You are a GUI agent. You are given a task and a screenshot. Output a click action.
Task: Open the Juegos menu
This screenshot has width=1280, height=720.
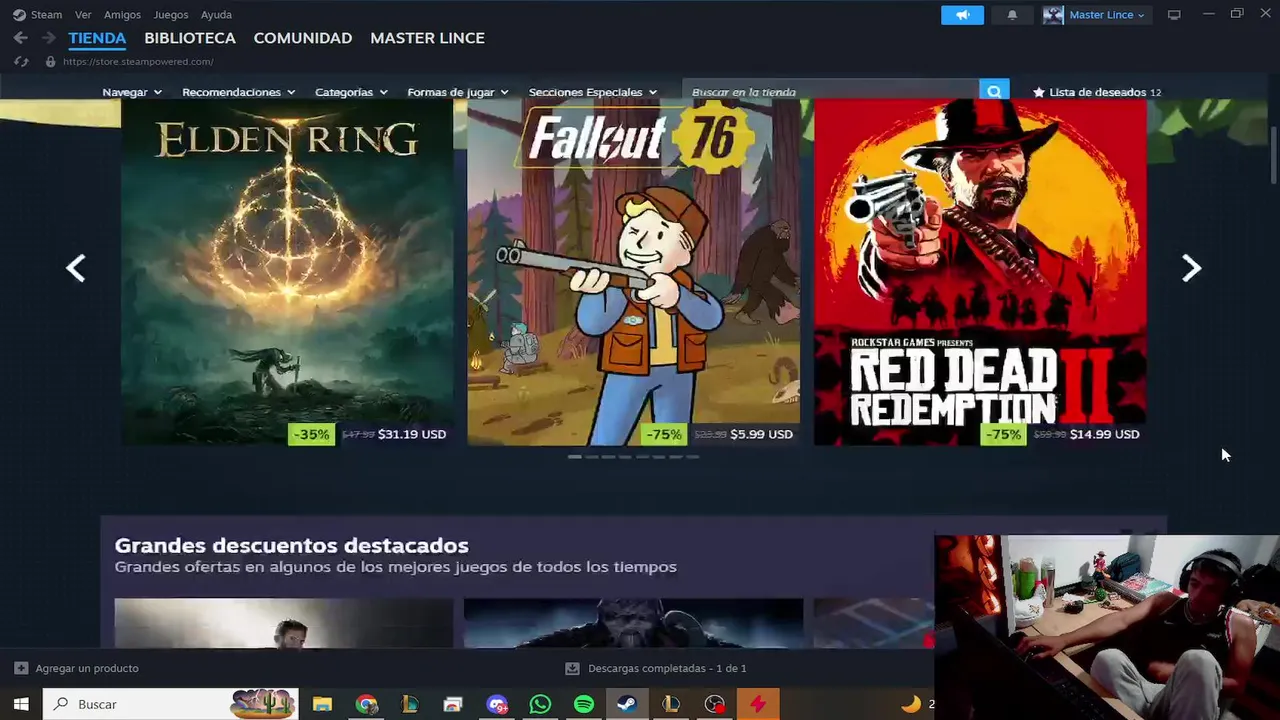(170, 15)
